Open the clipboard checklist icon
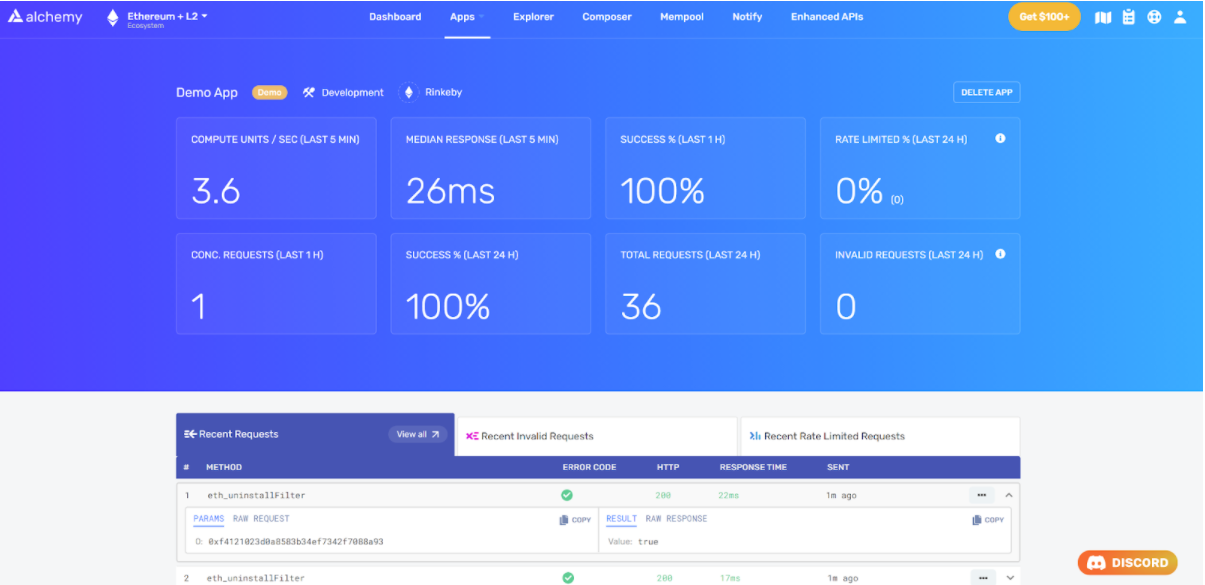 (1128, 17)
